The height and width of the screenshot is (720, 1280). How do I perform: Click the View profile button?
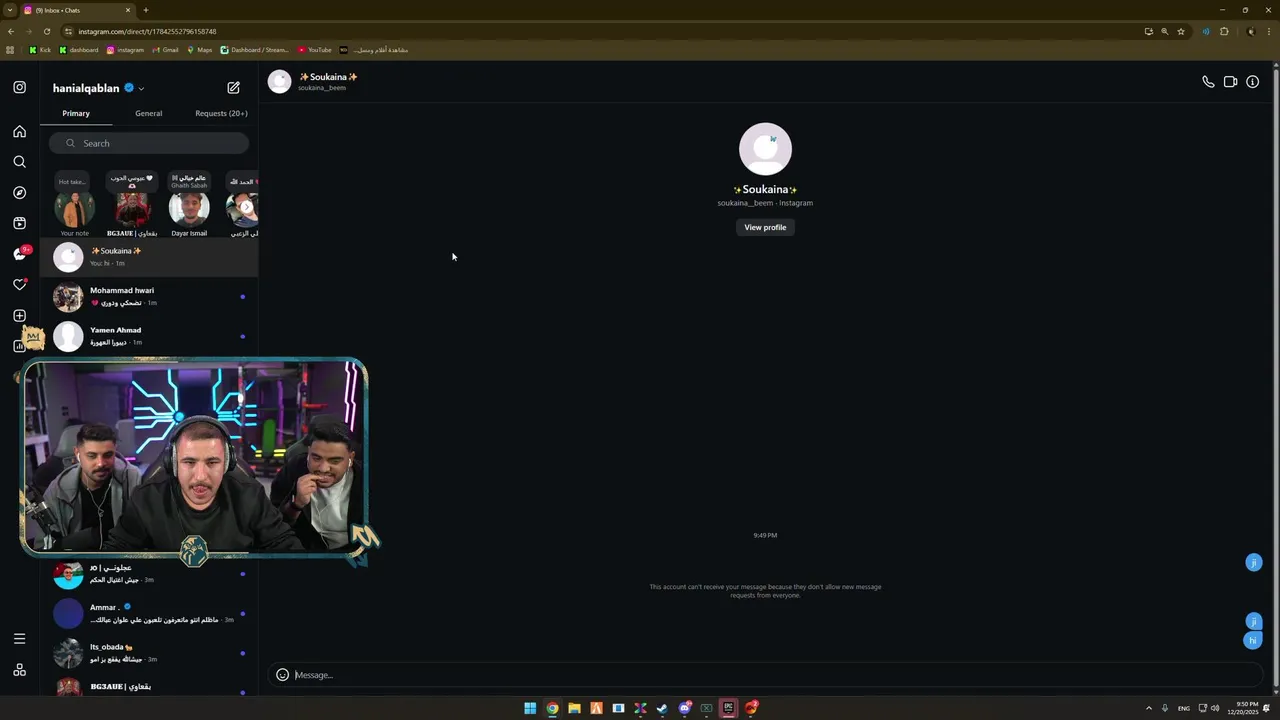pos(765,227)
